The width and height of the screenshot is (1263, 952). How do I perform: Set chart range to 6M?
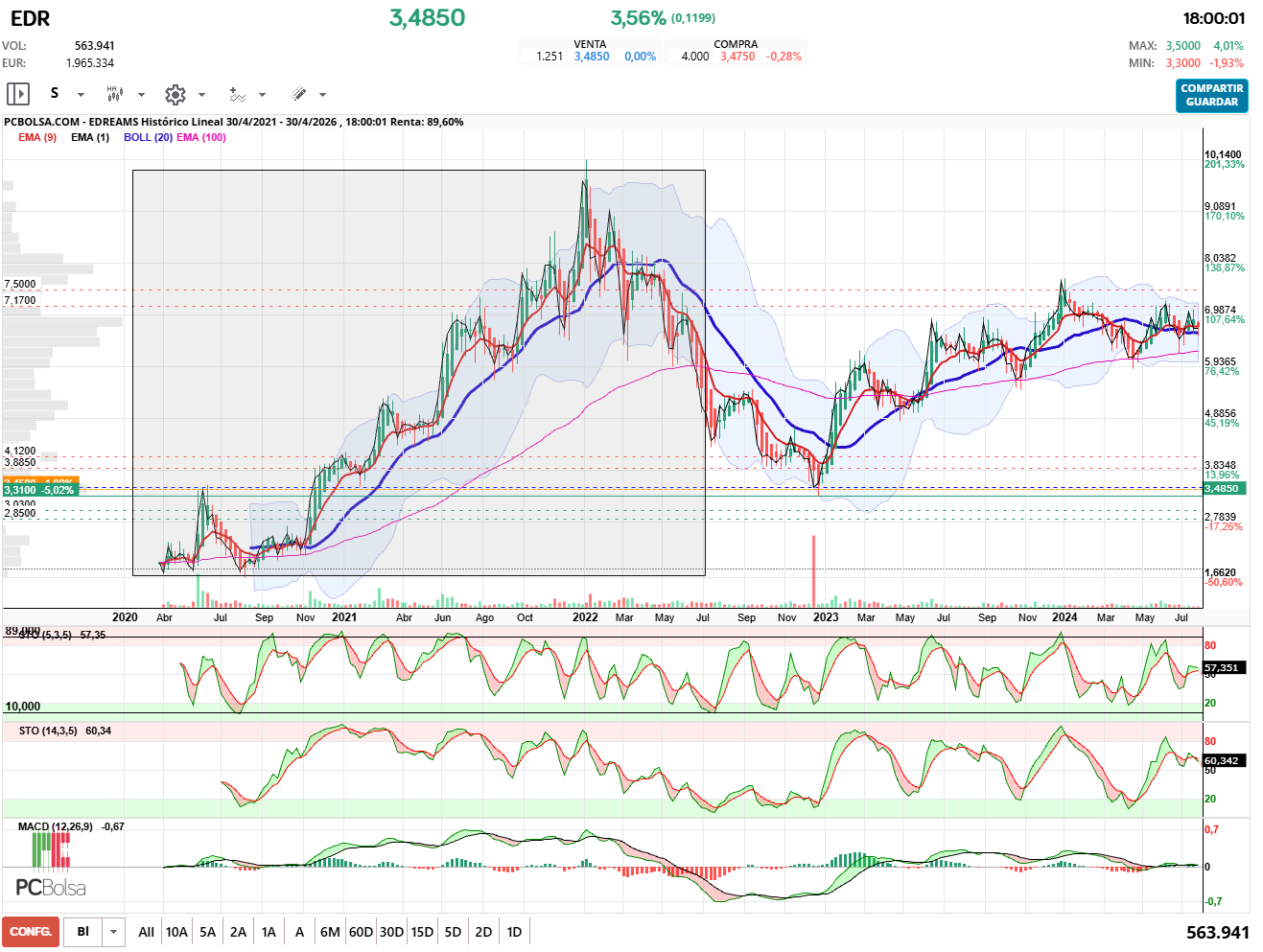click(330, 932)
